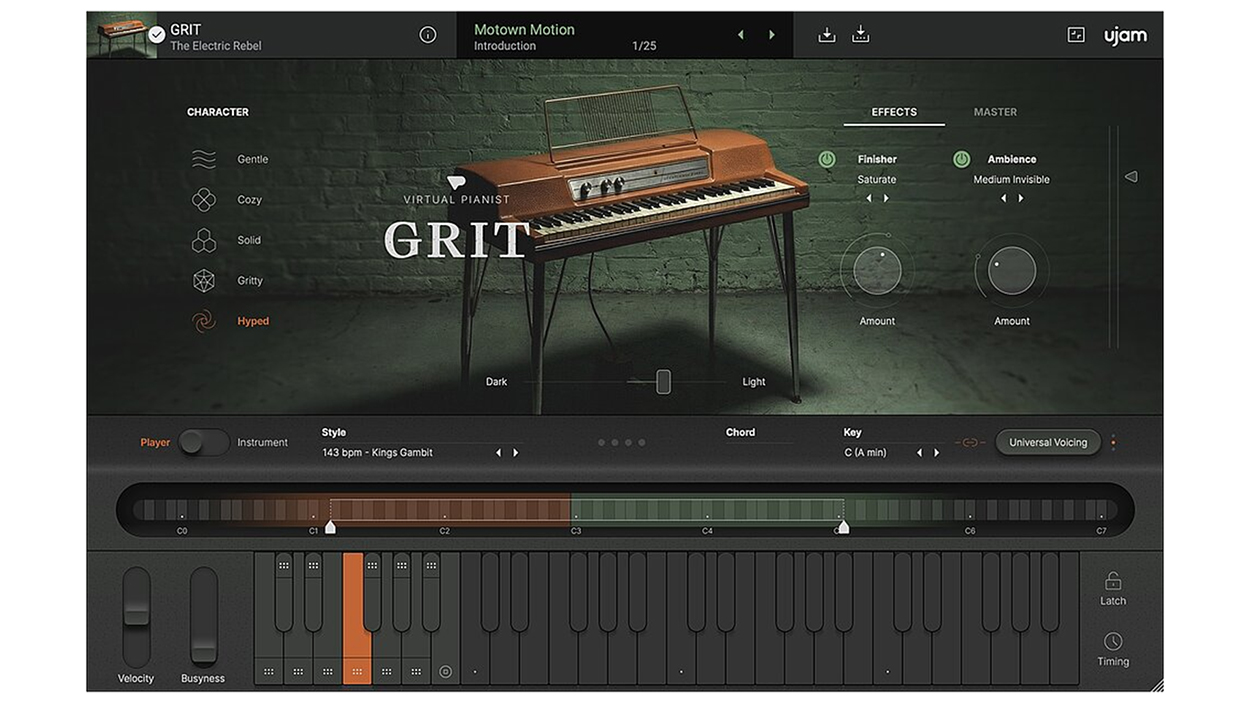
Task: Disable the Ambience power button
Action: point(961,159)
